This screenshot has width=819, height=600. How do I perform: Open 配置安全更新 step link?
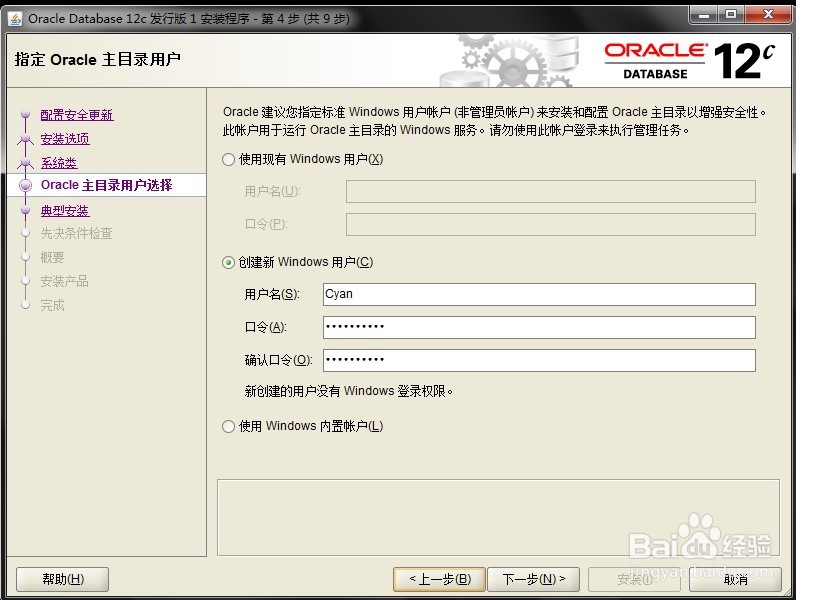(x=77, y=115)
